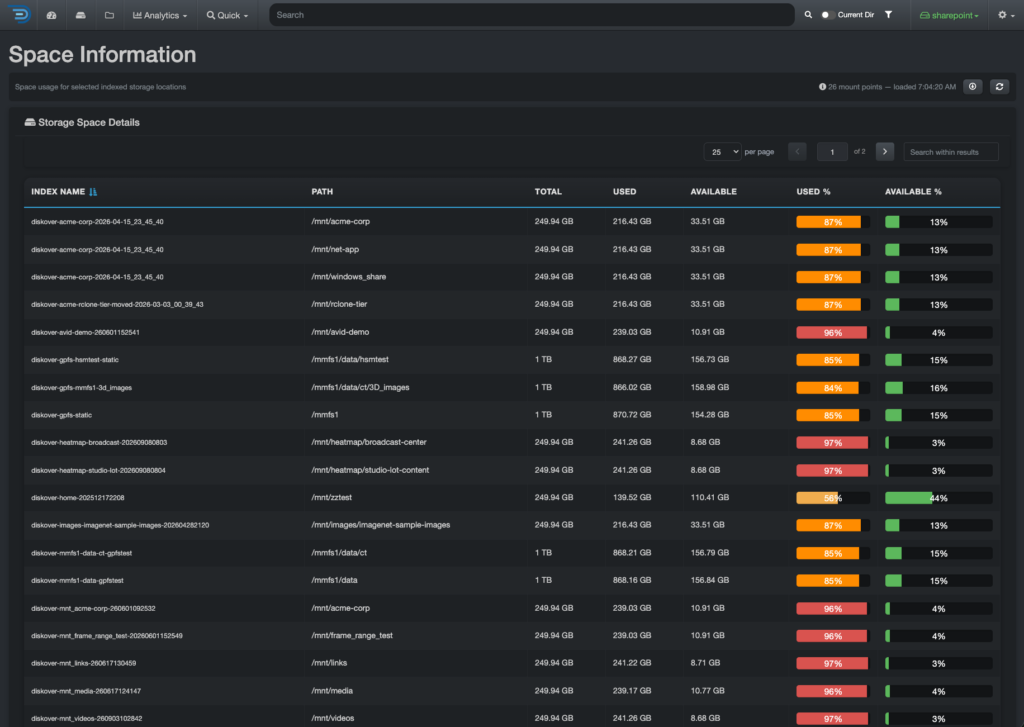Screen dimensions: 1024x727
Task: Select index diskover-mnt_acme-corp-260601092532
Action: coord(93,608)
